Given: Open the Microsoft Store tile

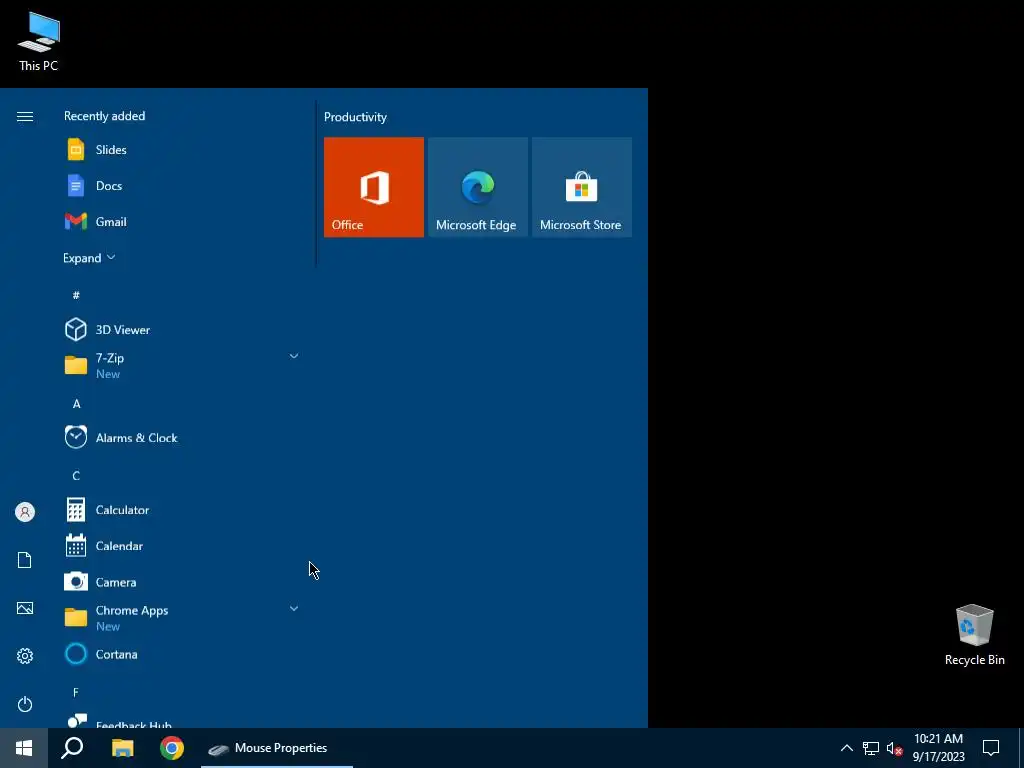Looking at the screenshot, I should (582, 187).
